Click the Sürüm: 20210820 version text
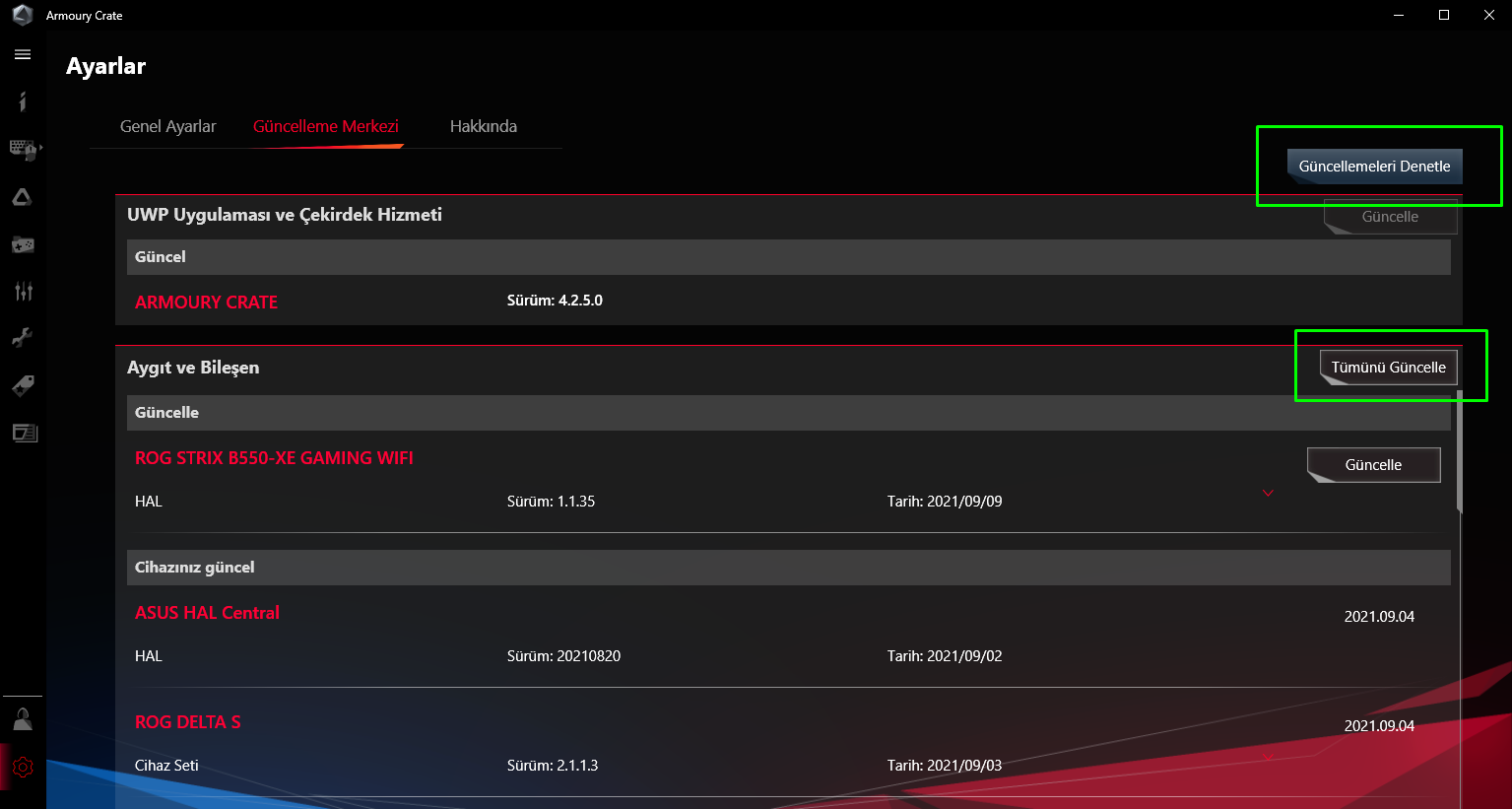The image size is (1512, 809). (563, 656)
